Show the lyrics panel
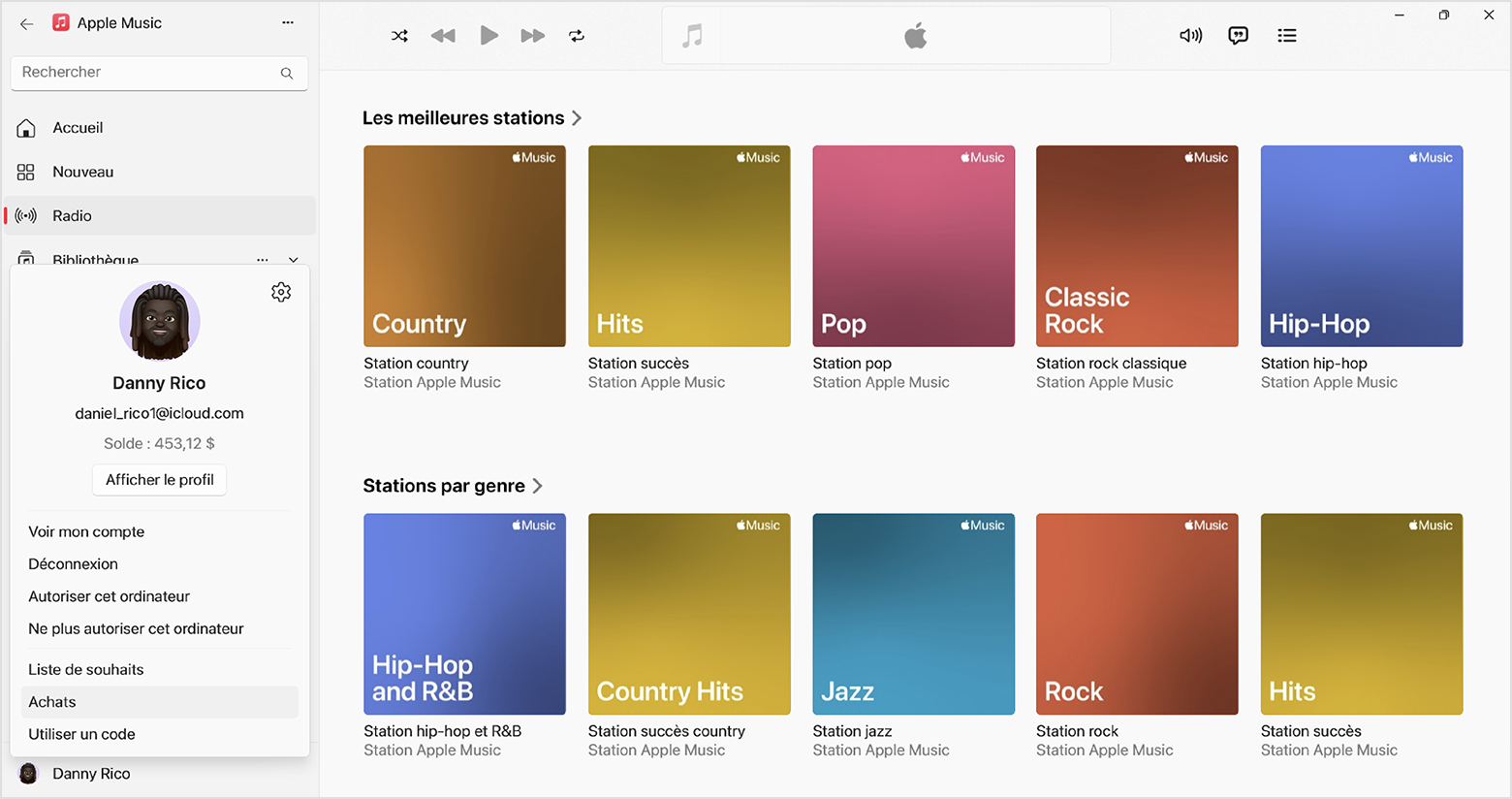 tap(1238, 36)
